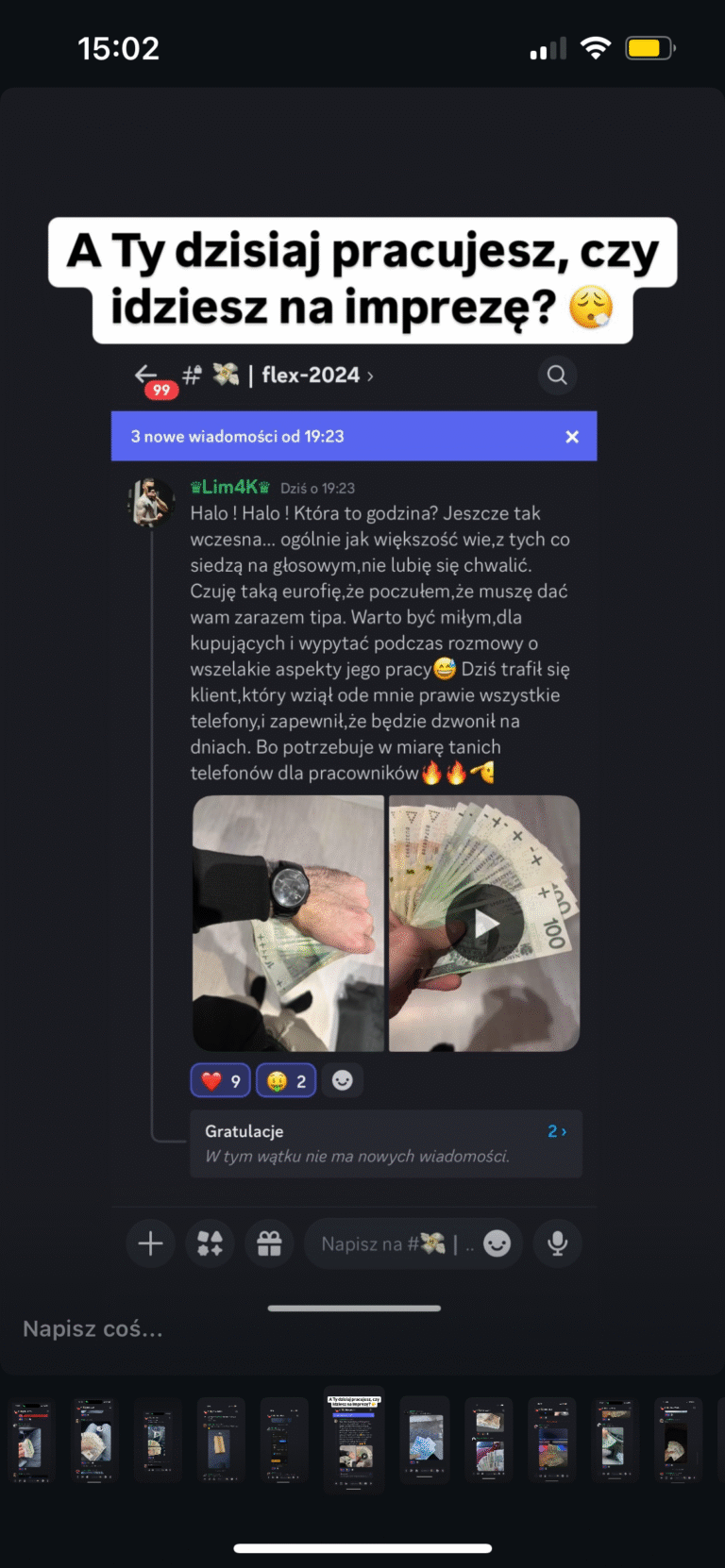Dismiss the new messages banner
The image size is (725, 1568).
[572, 437]
